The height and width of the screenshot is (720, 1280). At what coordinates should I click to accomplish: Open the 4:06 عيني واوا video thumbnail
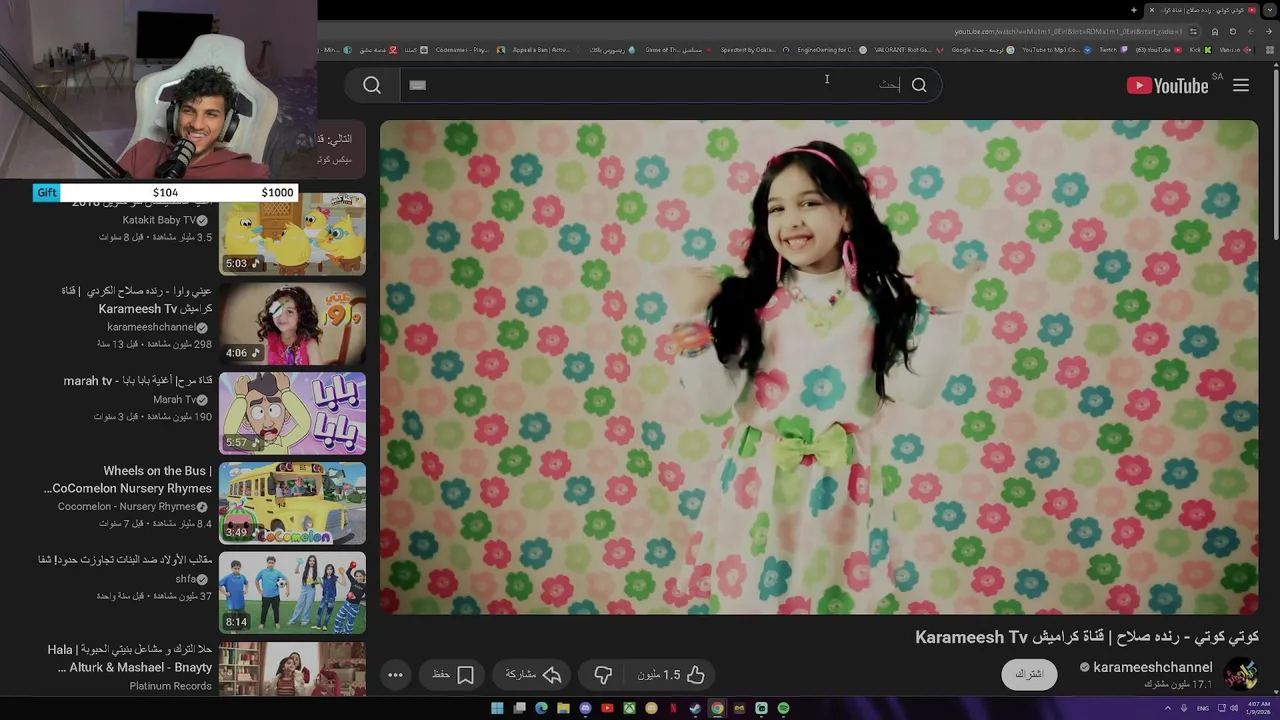pos(292,324)
